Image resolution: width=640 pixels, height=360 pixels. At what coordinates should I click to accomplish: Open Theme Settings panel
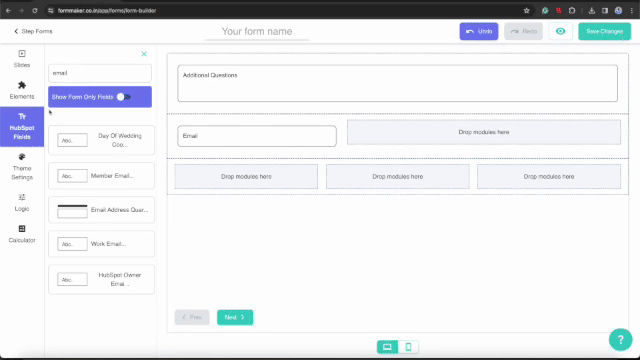tap(22, 167)
